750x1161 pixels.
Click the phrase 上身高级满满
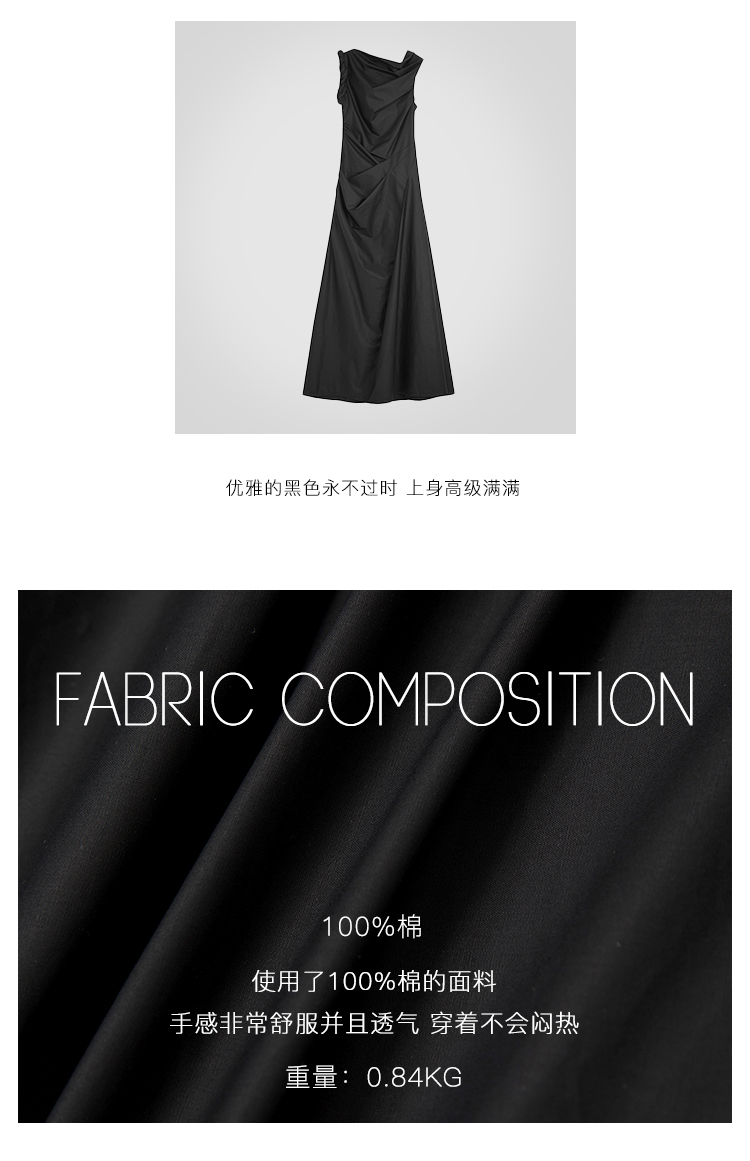pyautogui.click(x=464, y=488)
